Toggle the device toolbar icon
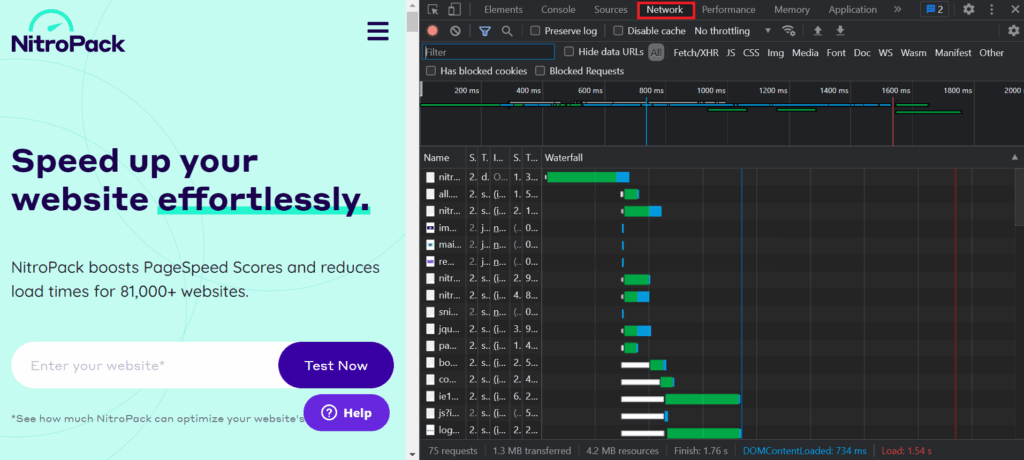 click(x=454, y=9)
